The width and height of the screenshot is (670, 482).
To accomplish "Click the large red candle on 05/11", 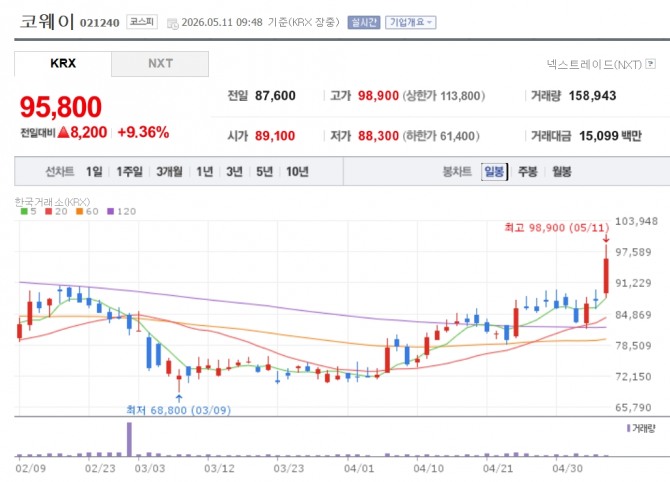I will pyautogui.click(x=606, y=276).
